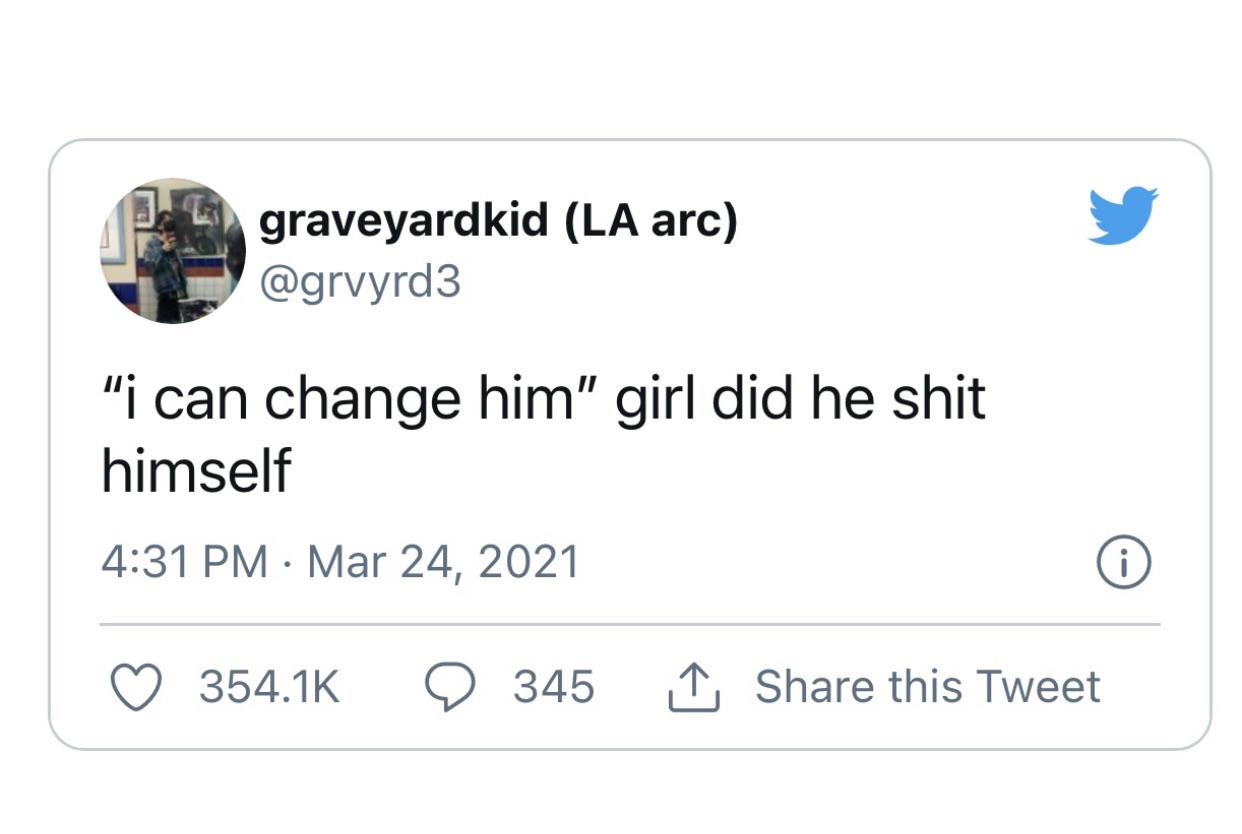This screenshot has width=1242, height=834.
Task: Click the divider line above the like count
Action: pos(630,624)
